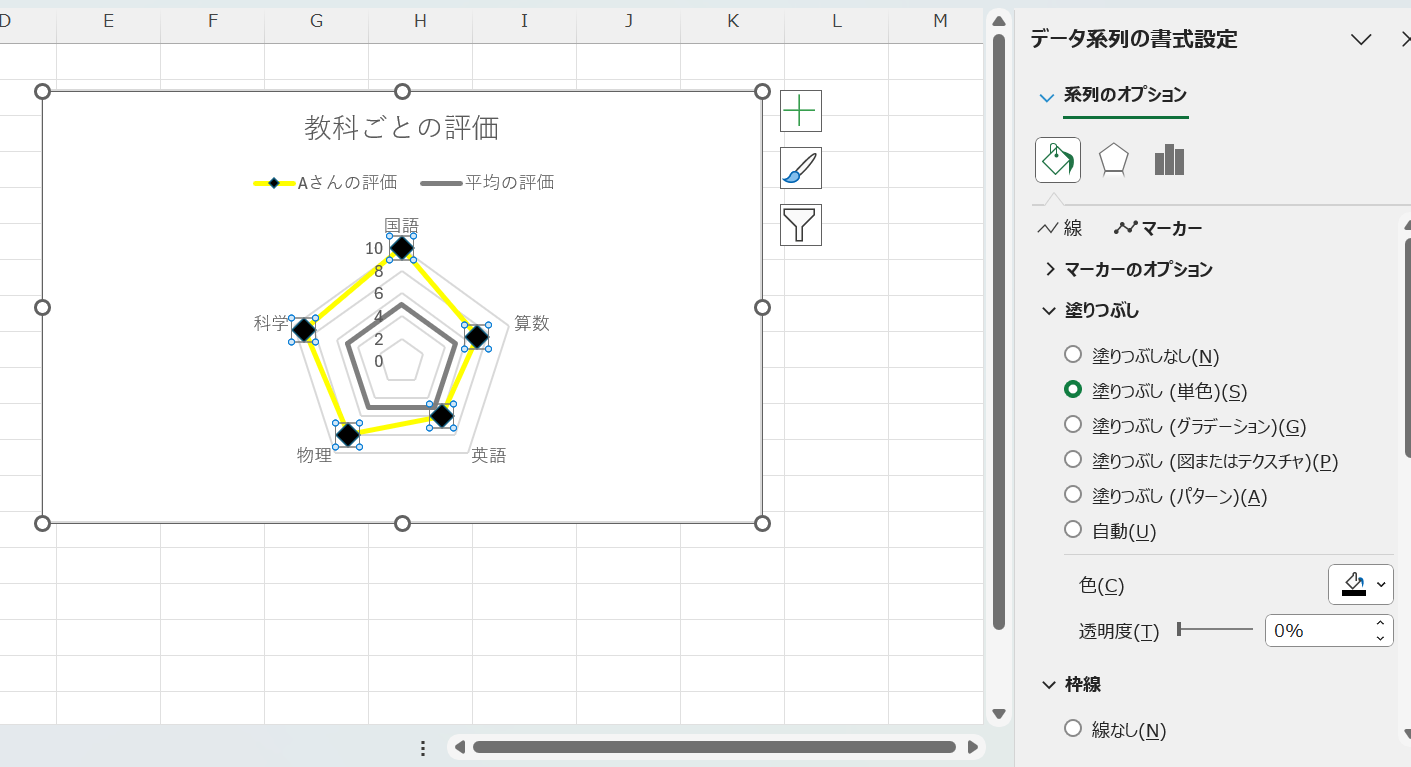
Task: Select the Effects pentagon icon
Action: [1112, 159]
